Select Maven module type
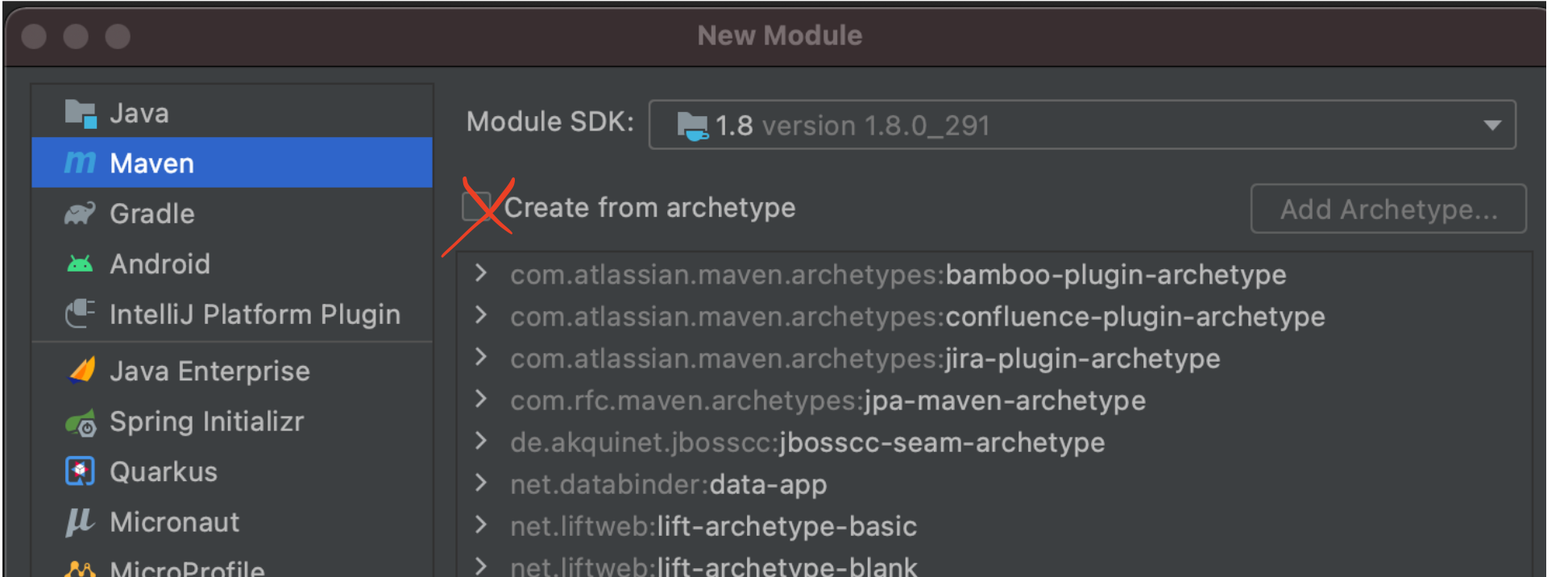The width and height of the screenshot is (1568, 577). (232, 163)
